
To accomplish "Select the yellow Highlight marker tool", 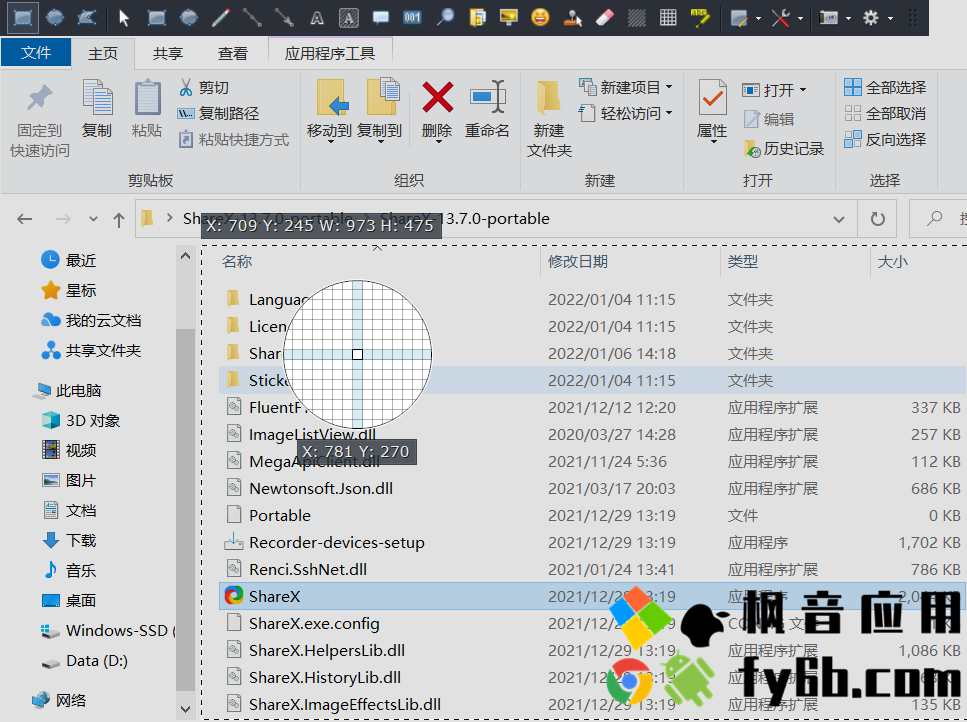I will pos(700,18).
